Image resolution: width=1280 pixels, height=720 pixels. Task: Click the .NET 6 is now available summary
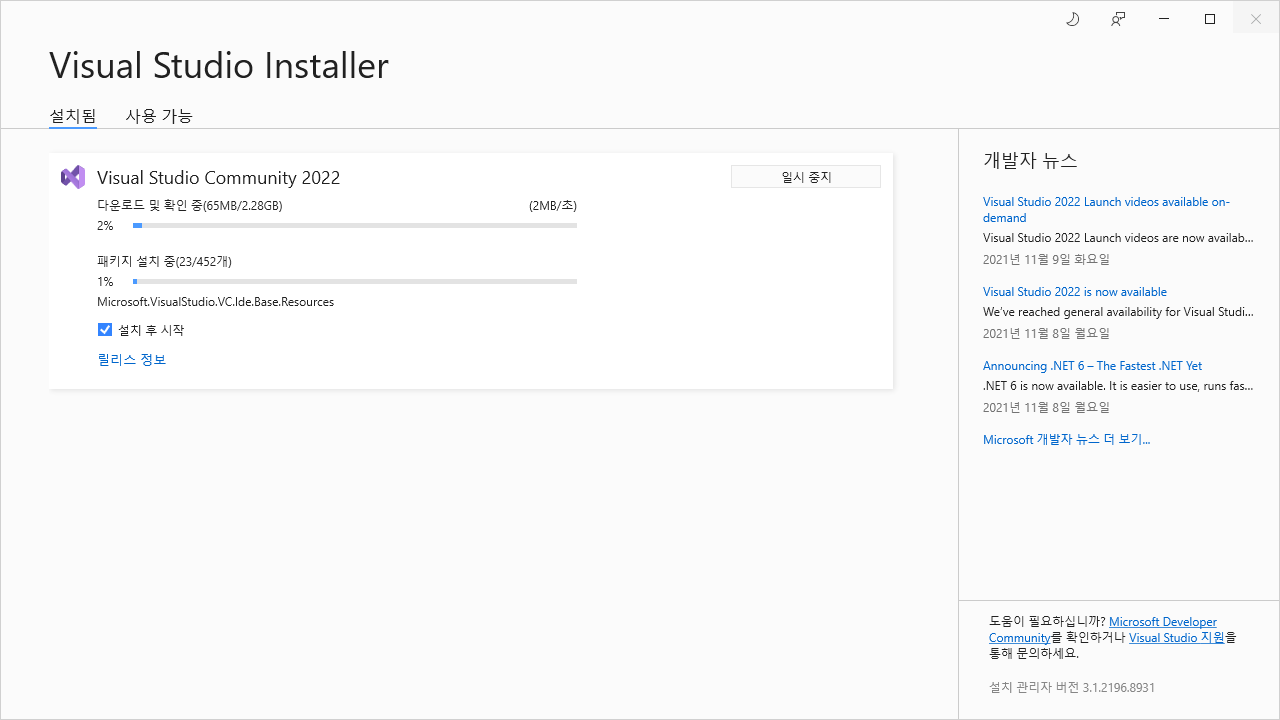pos(1118,386)
